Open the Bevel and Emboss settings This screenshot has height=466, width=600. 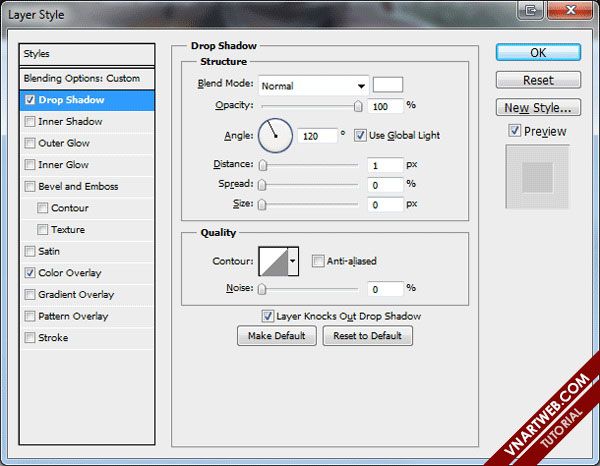point(78,187)
